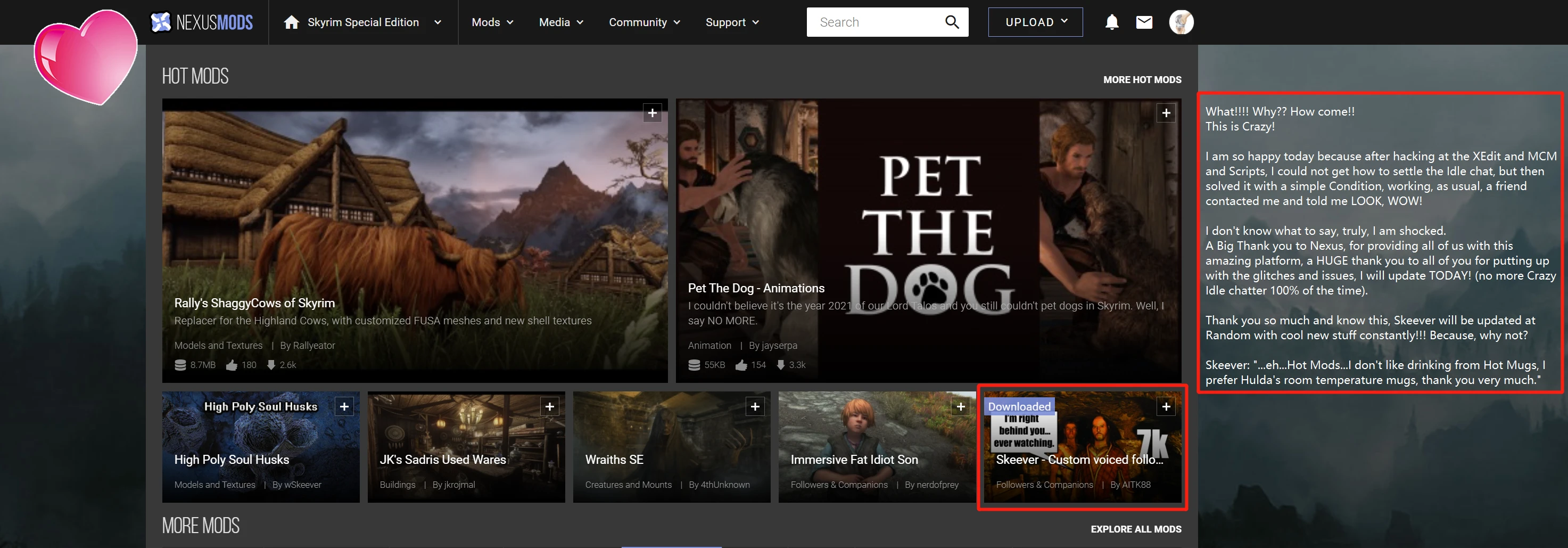
Task: Open the Buildings category link
Action: [398, 485]
